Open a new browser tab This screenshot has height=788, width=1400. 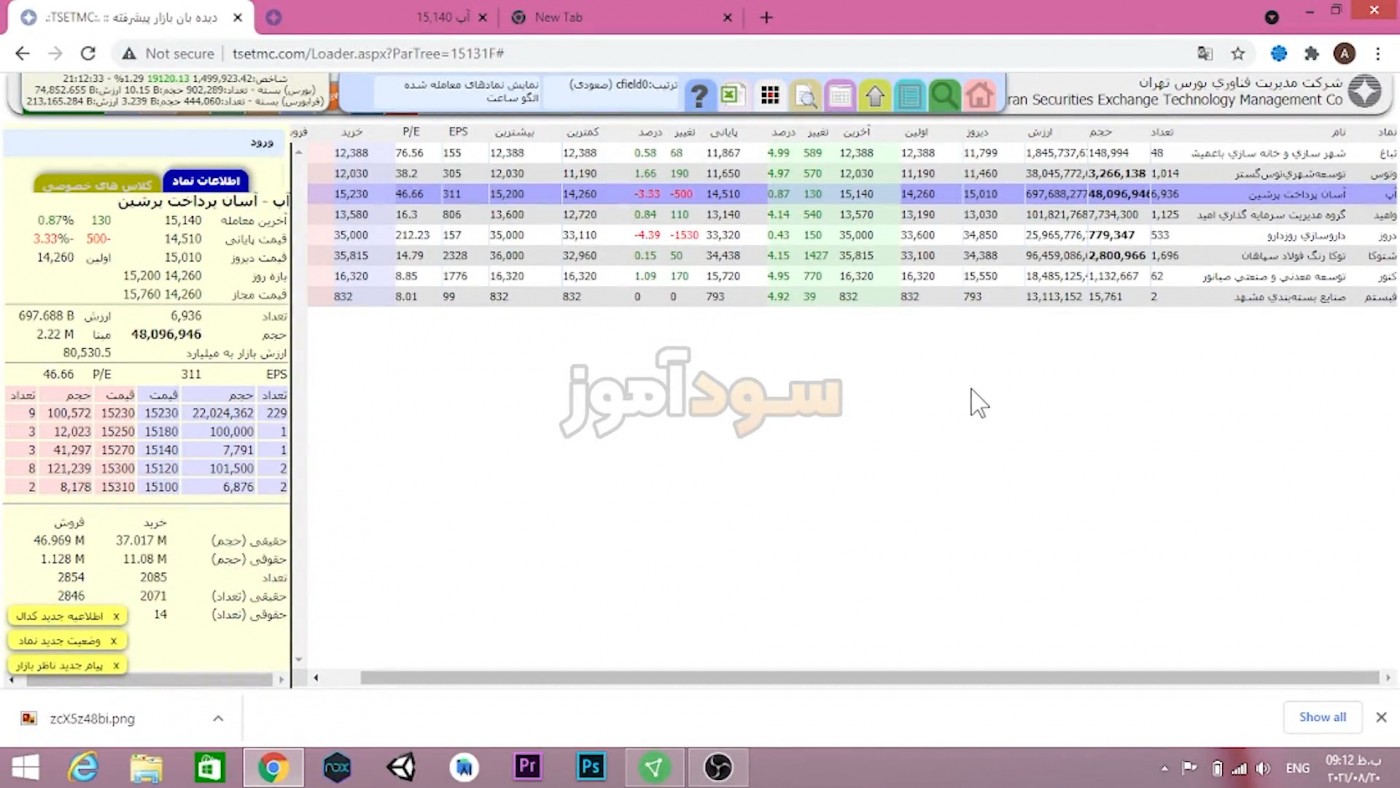pos(767,17)
